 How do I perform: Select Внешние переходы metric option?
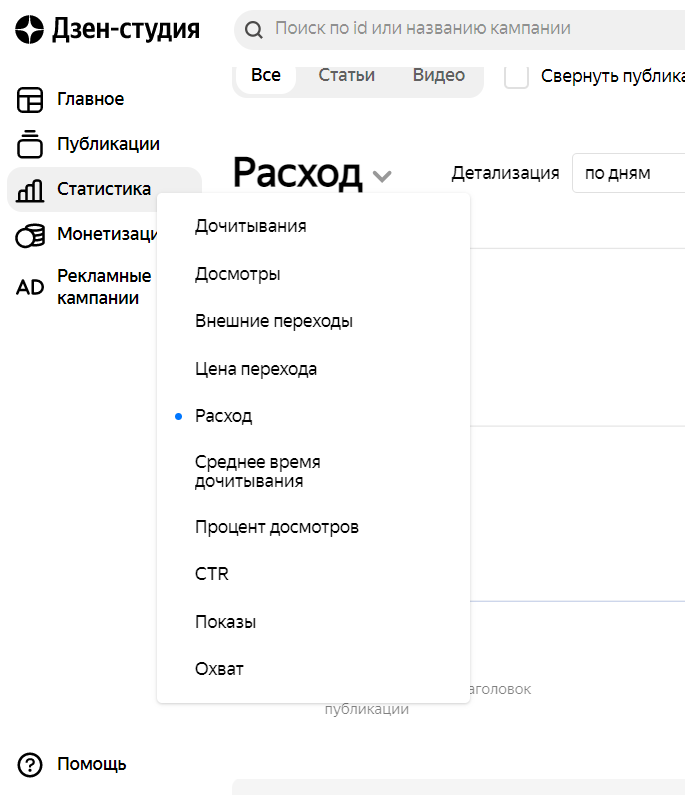[x=273, y=321]
